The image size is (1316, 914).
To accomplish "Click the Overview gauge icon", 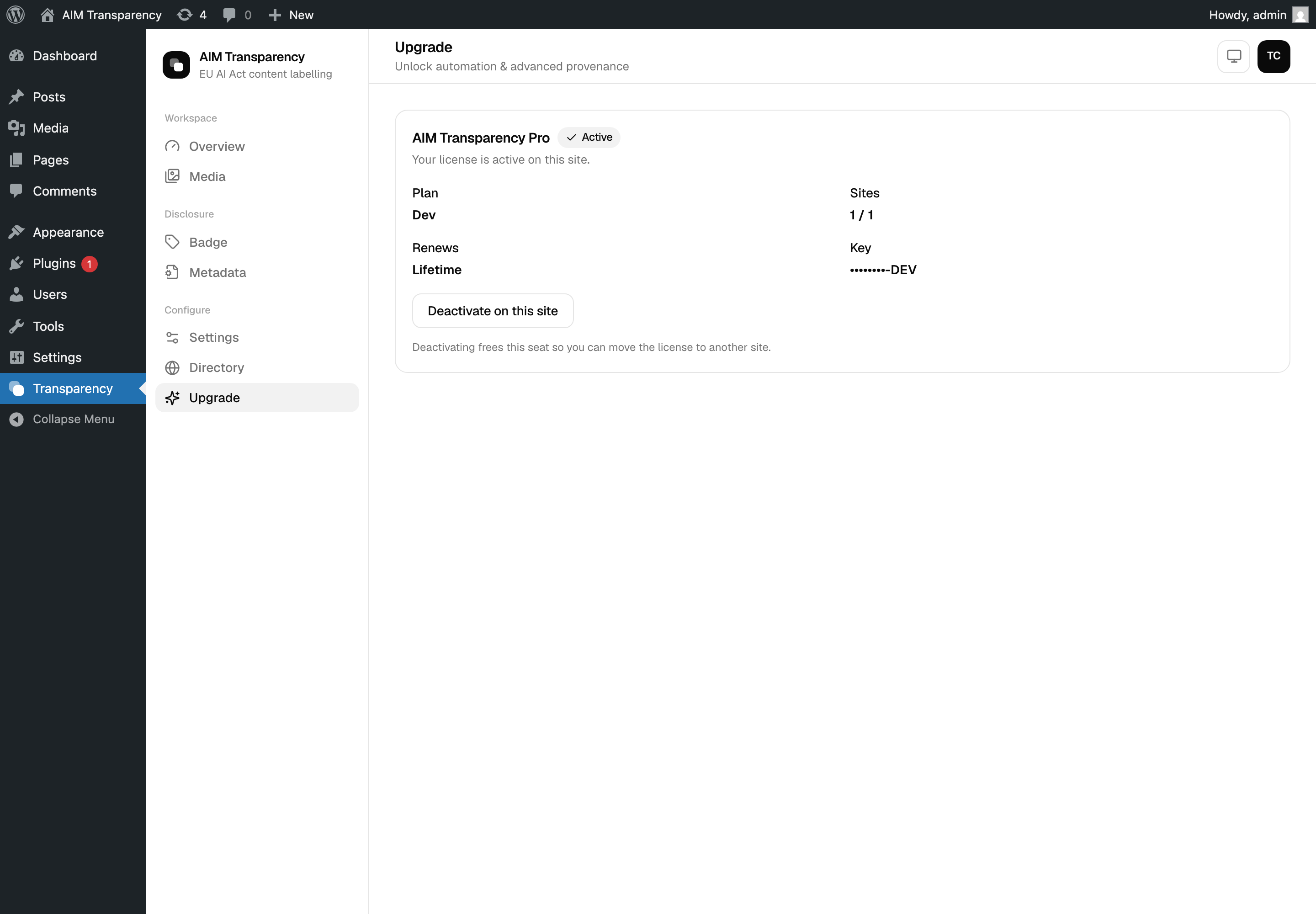I will tap(172, 147).
